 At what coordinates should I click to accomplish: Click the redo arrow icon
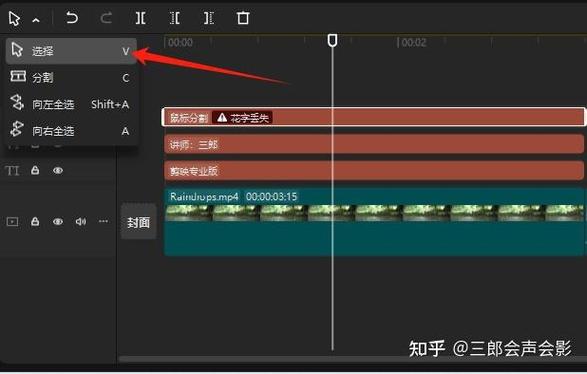pos(106,18)
